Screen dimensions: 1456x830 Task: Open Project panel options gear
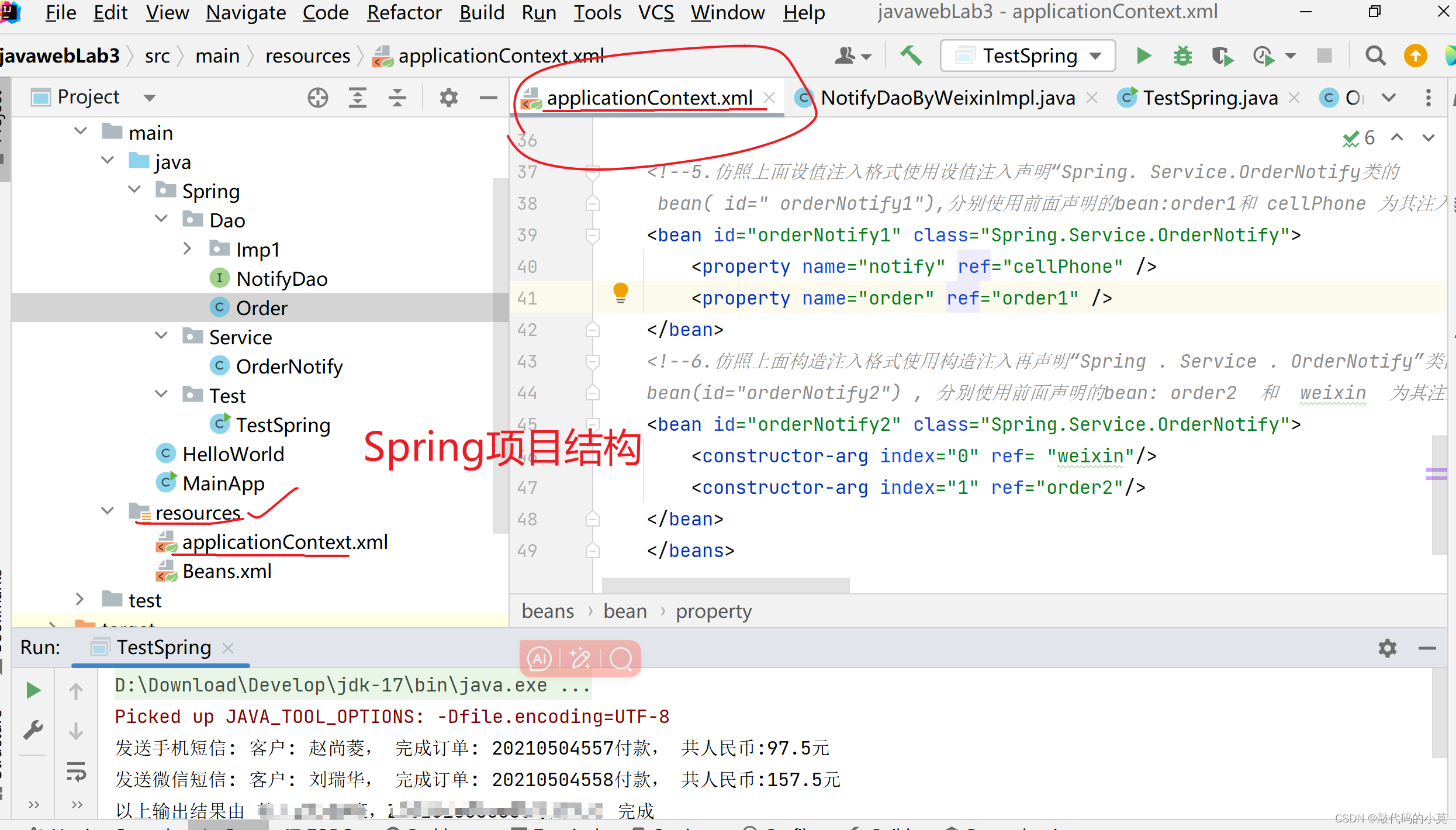pyautogui.click(x=448, y=97)
